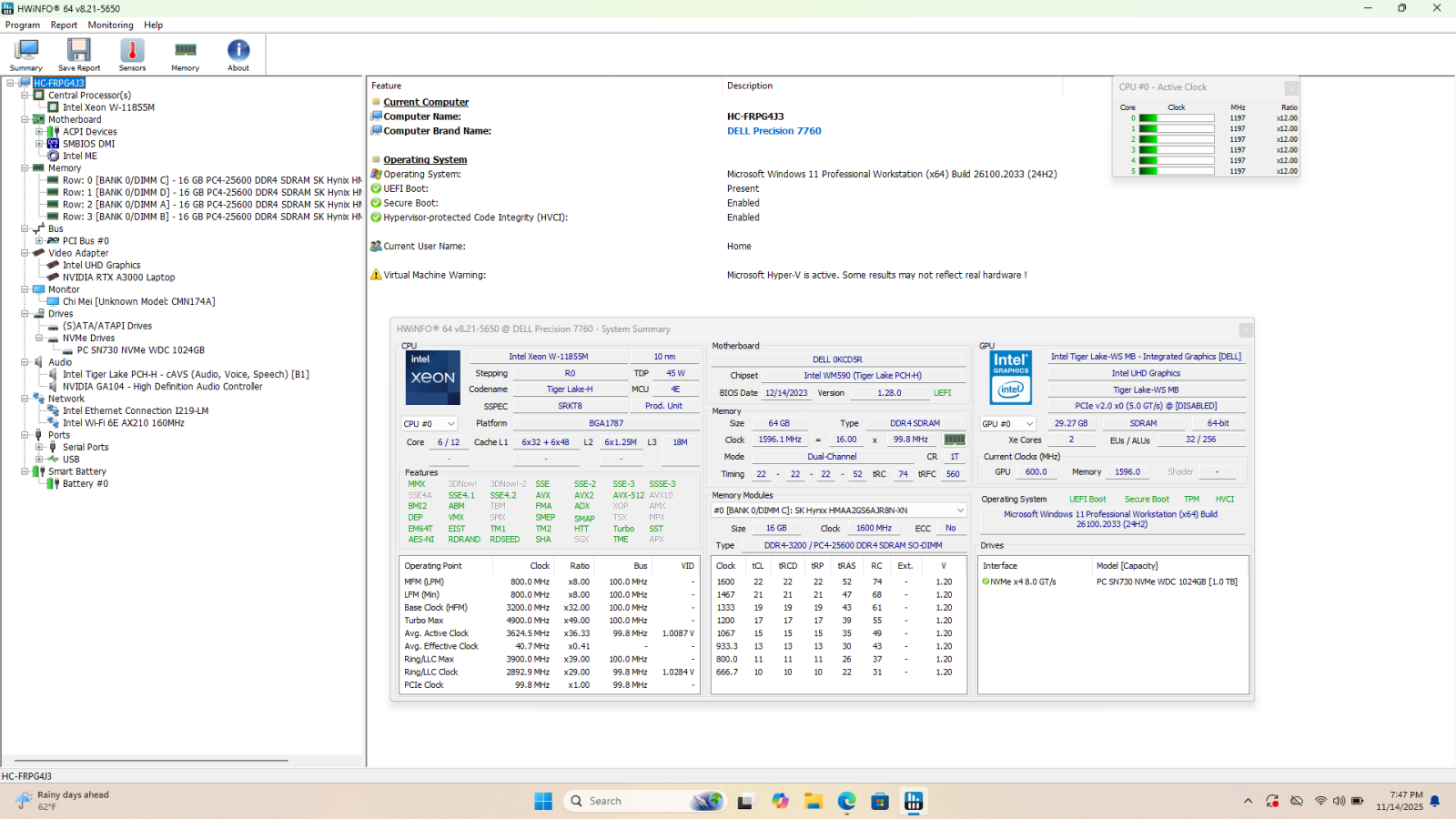Image resolution: width=1456 pixels, height=819 pixels.
Task: Open the Memory information tool
Action: (185, 55)
